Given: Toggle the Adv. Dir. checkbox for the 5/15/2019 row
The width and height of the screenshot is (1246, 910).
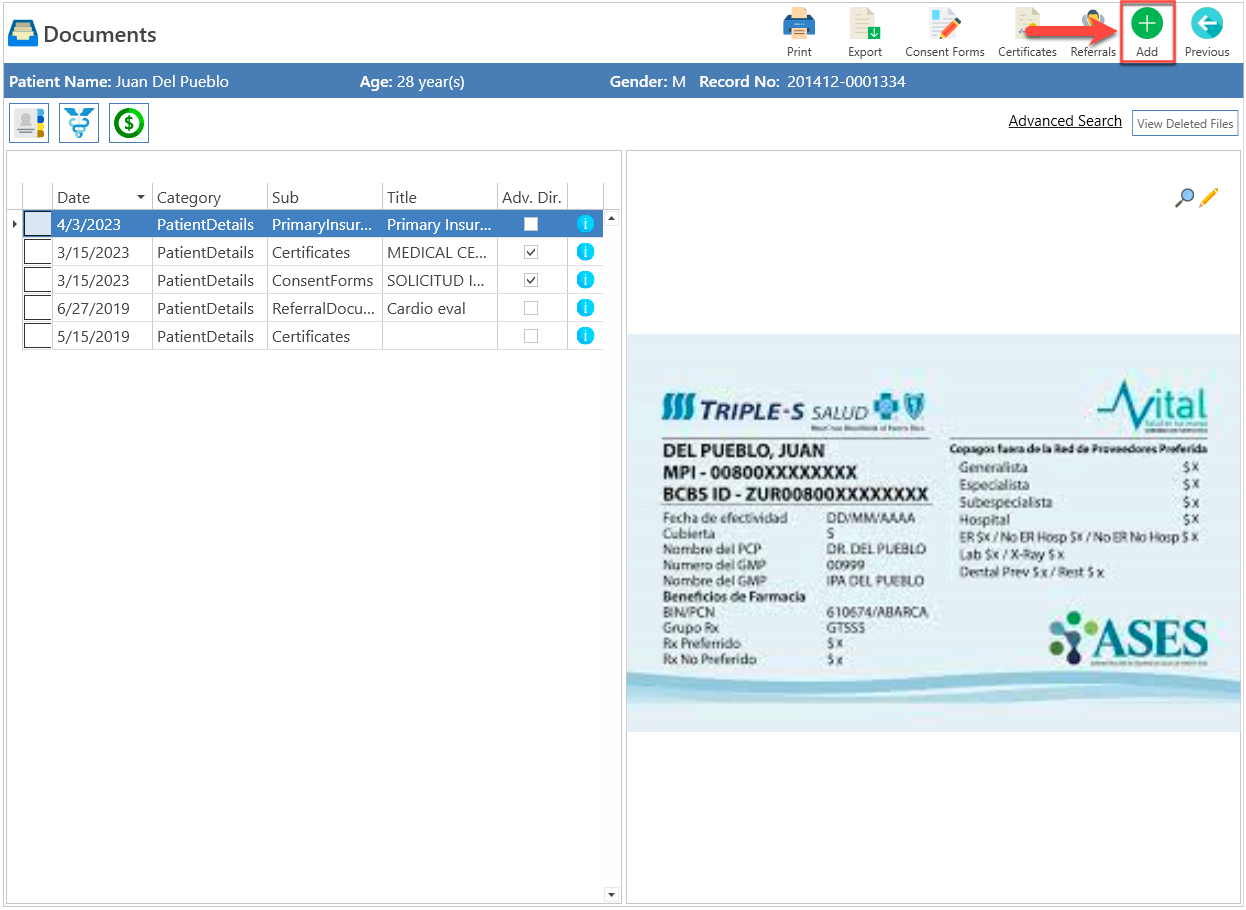Looking at the screenshot, I should 531,336.
